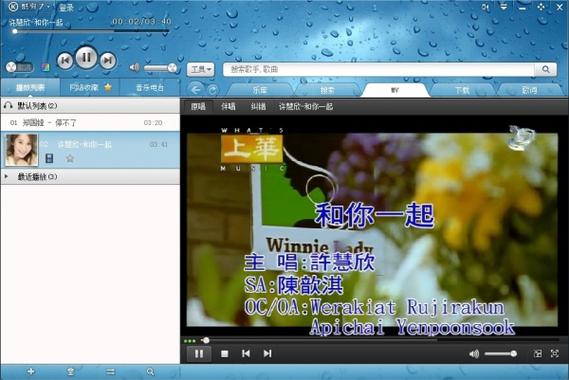
Task: Pause the MV video
Action: (x=199, y=354)
